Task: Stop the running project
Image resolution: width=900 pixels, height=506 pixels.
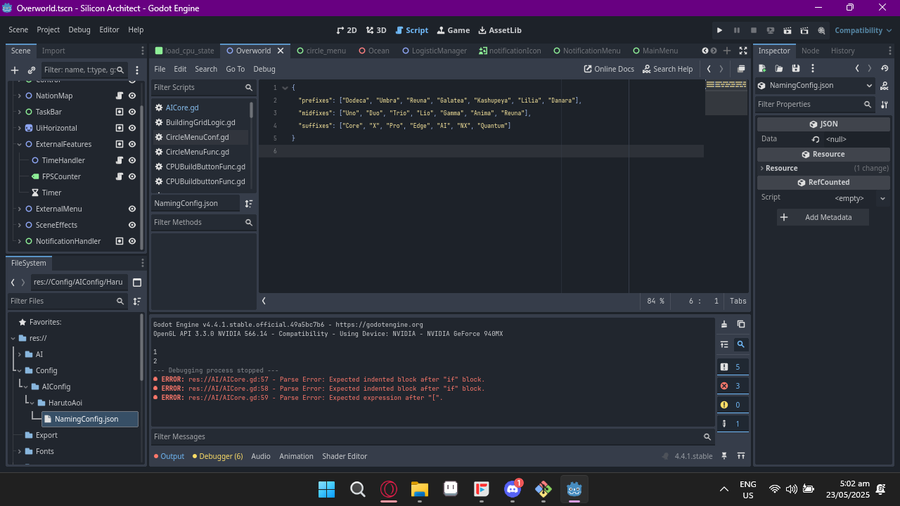Action: [x=753, y=30]
